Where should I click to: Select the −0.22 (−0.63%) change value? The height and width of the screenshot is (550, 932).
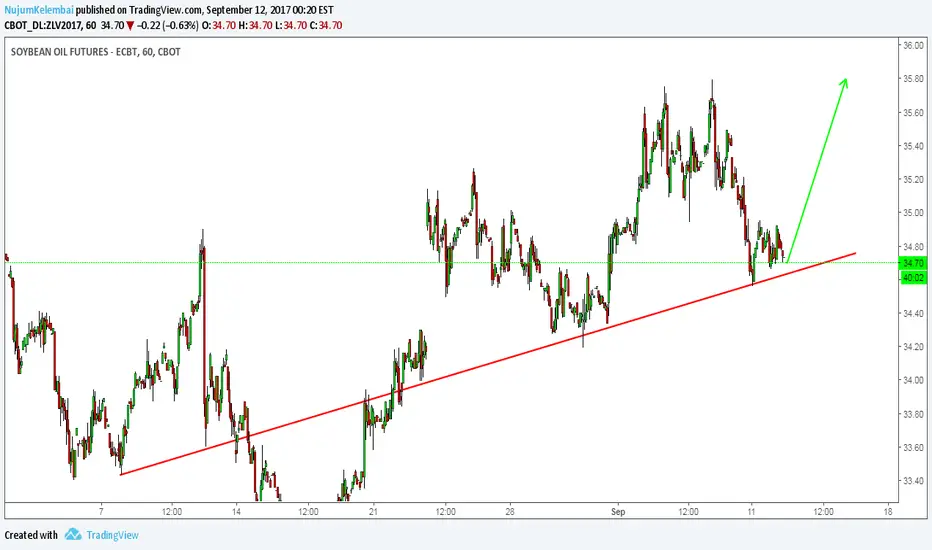coord(168,25)
